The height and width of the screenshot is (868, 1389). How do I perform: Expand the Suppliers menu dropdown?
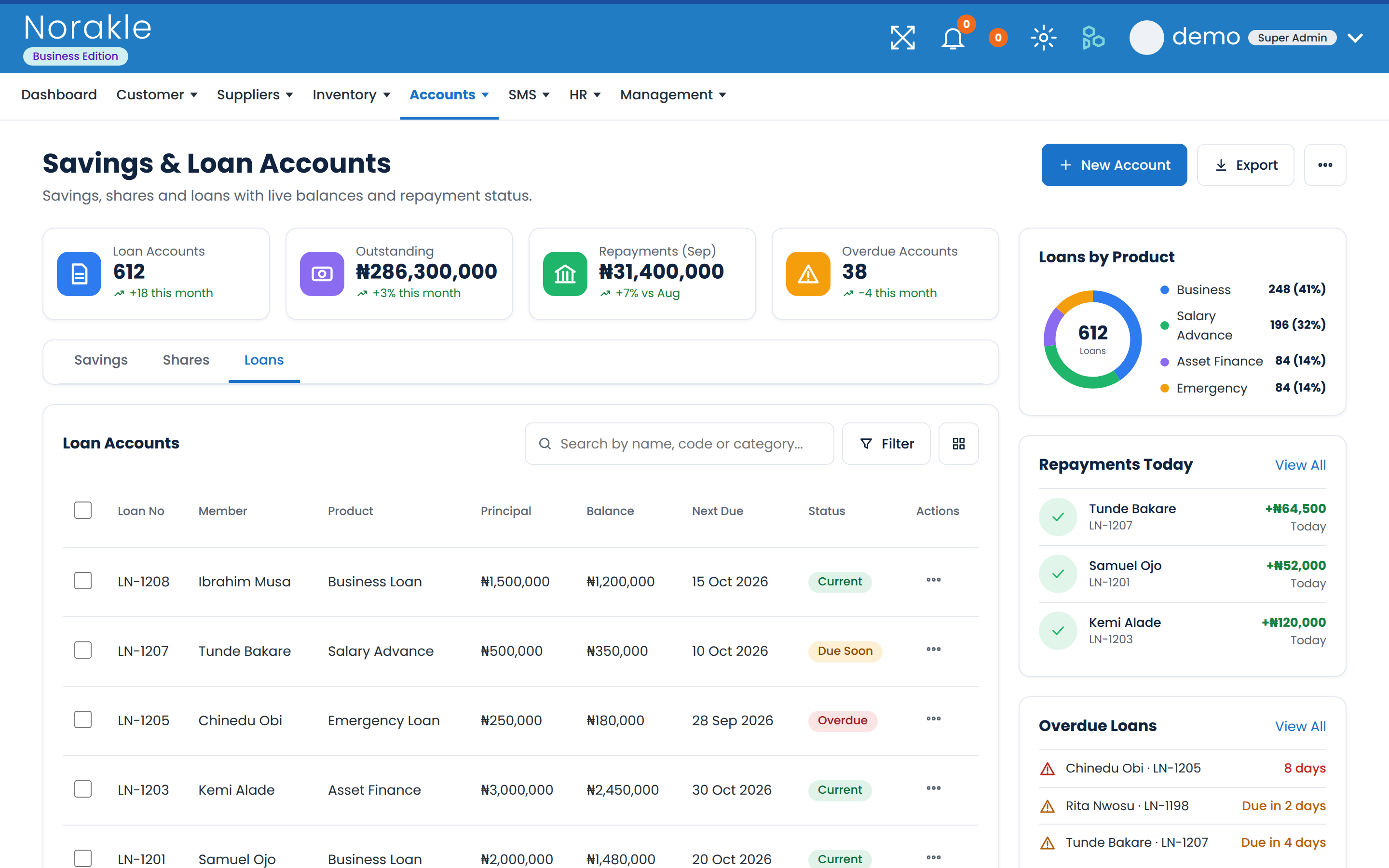(x=255, y=95)
